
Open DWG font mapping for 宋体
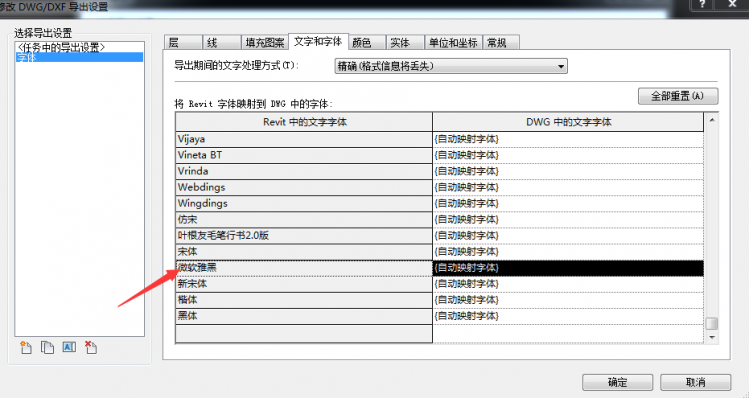point(568,251)
